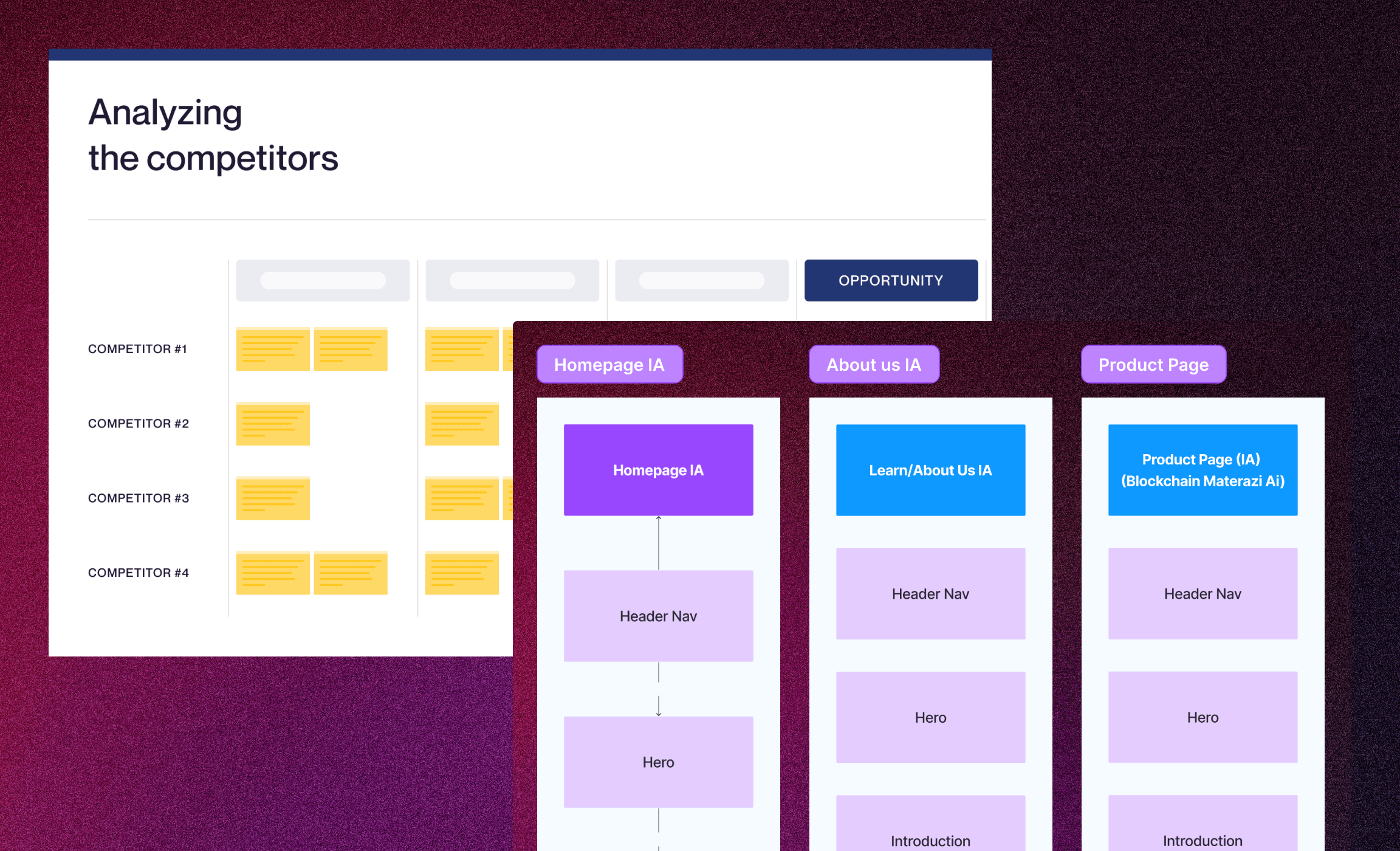Click the COMPETITOR #4 row label

[139, 573]
